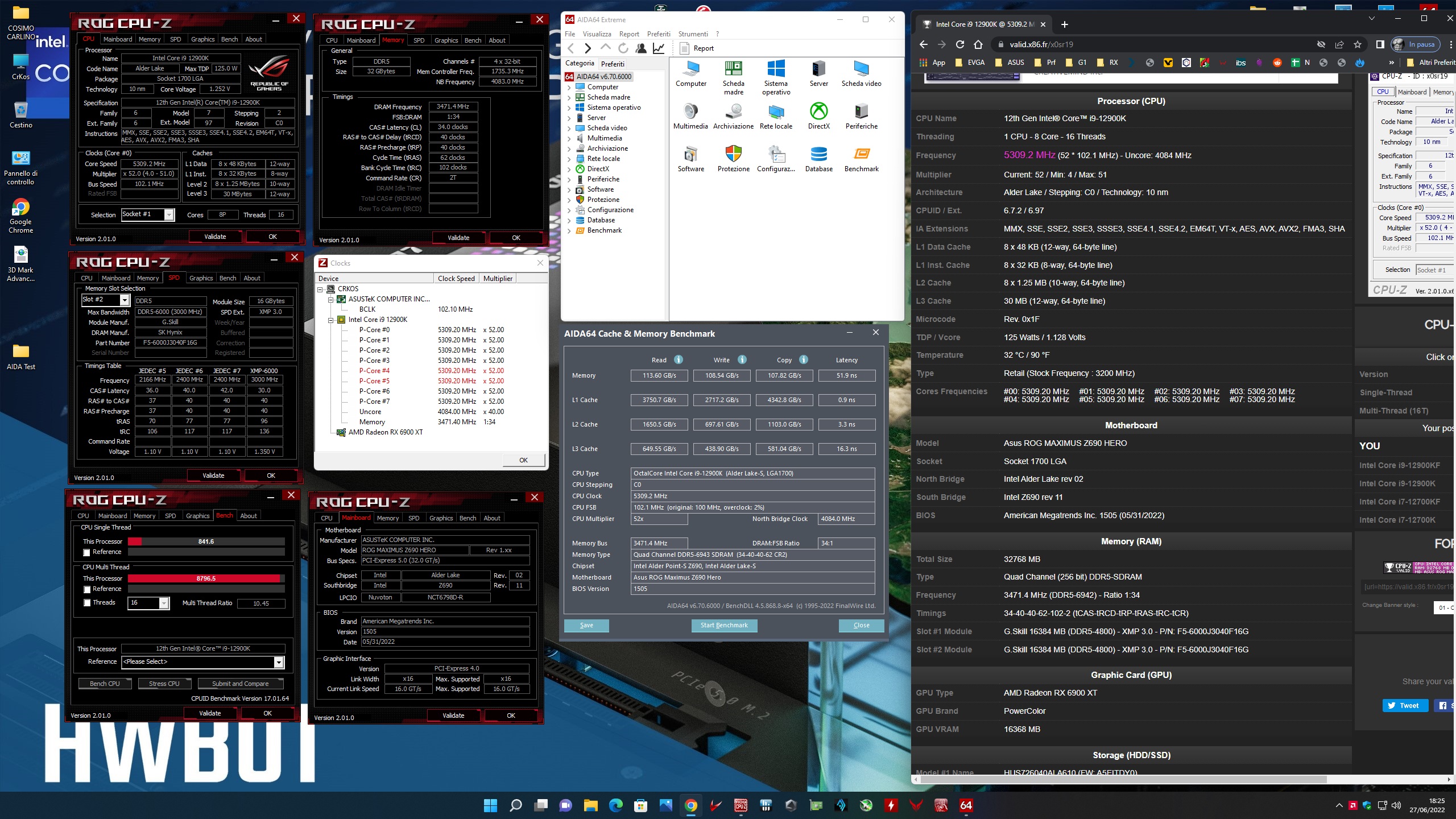Open Windows Start menu
Viewport: 1456px width, 819px height.
(490, 805)
